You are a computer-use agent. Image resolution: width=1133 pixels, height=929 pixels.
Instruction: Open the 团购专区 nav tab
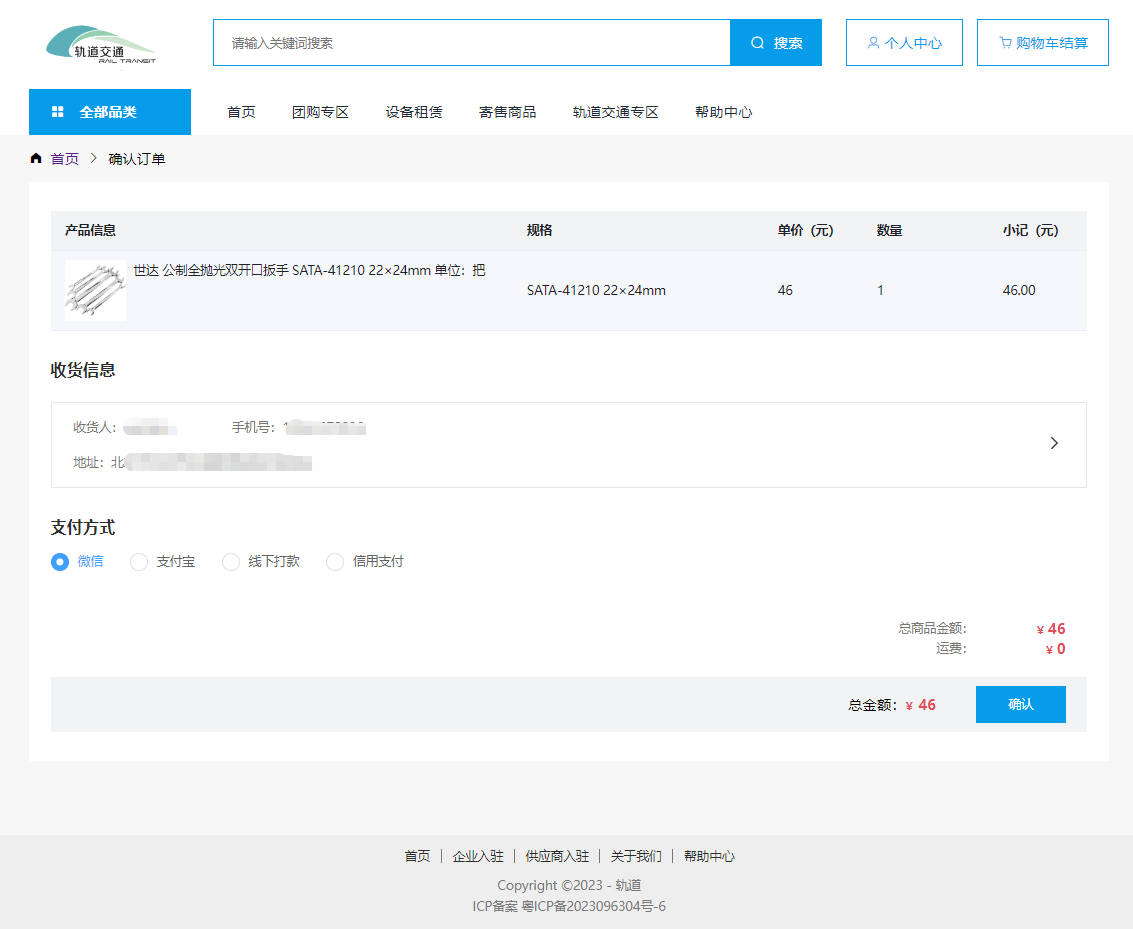click(x=320, y=112)
